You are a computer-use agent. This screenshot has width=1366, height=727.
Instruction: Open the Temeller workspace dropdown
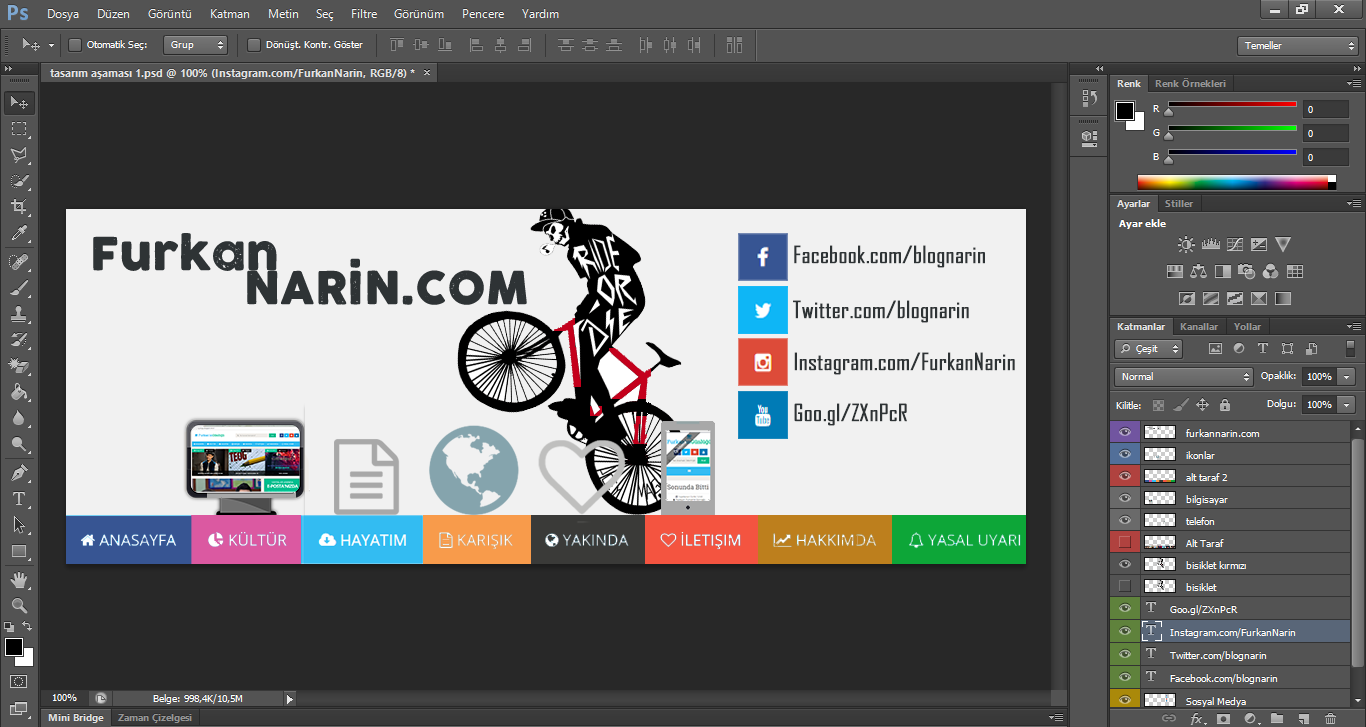[1297, 46]
